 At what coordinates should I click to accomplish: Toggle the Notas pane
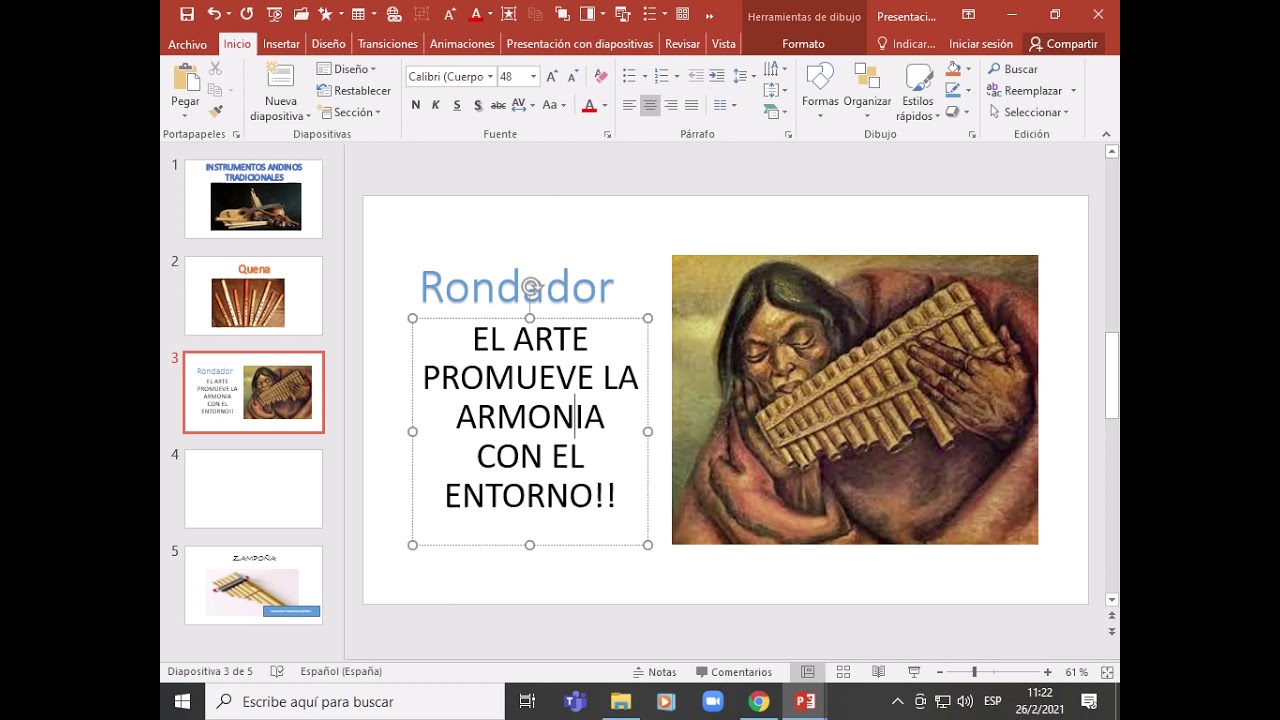coord(654,672)
